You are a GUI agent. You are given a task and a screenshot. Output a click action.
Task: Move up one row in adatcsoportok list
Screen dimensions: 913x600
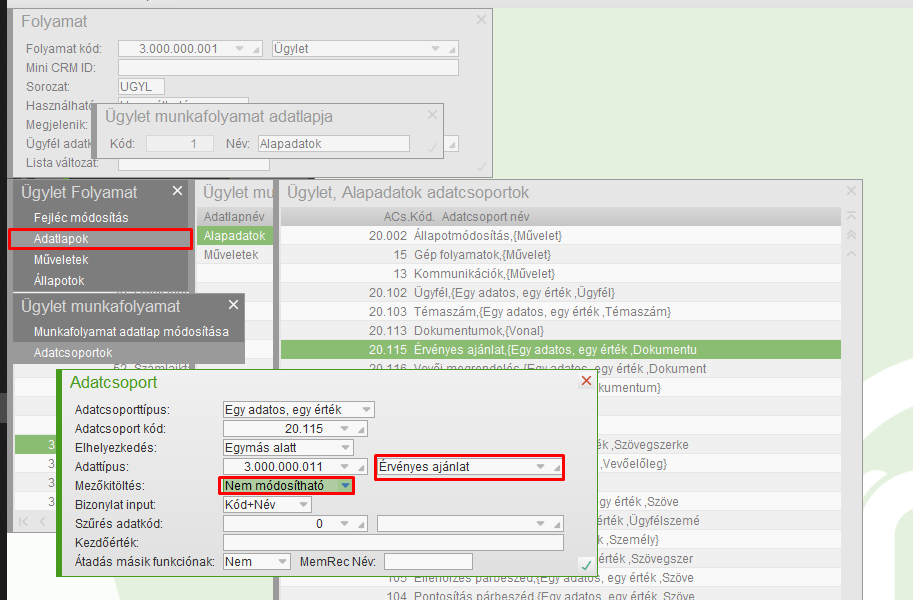[x=851, y=254]
